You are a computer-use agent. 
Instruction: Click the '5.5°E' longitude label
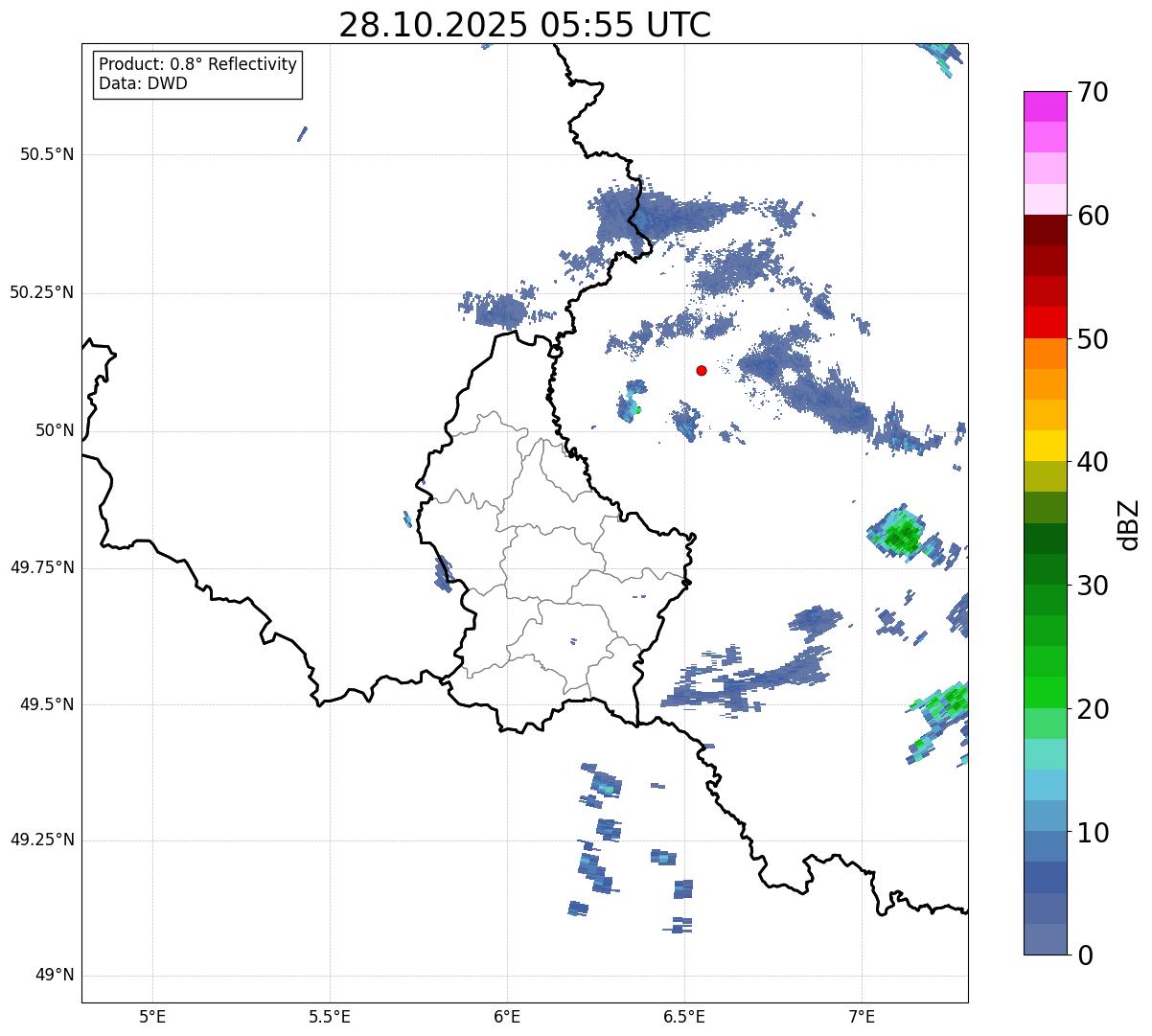[330, 1016]
